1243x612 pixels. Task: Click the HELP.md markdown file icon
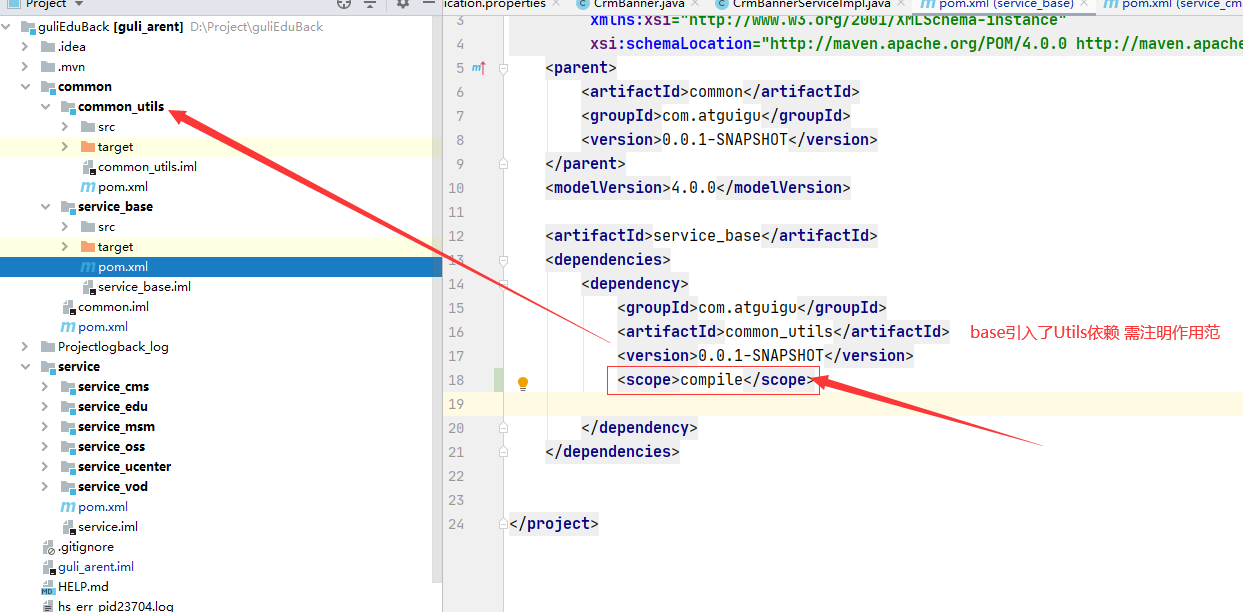click(x=48, y=587)
